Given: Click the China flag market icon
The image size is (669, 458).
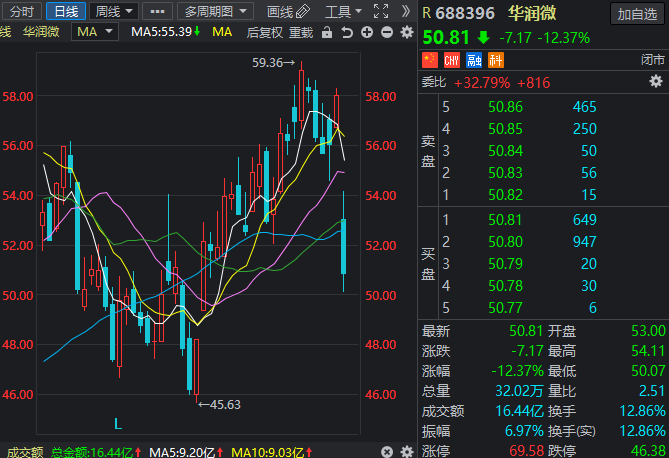Looking at the screenshot, I should click(x=430, y=62).
